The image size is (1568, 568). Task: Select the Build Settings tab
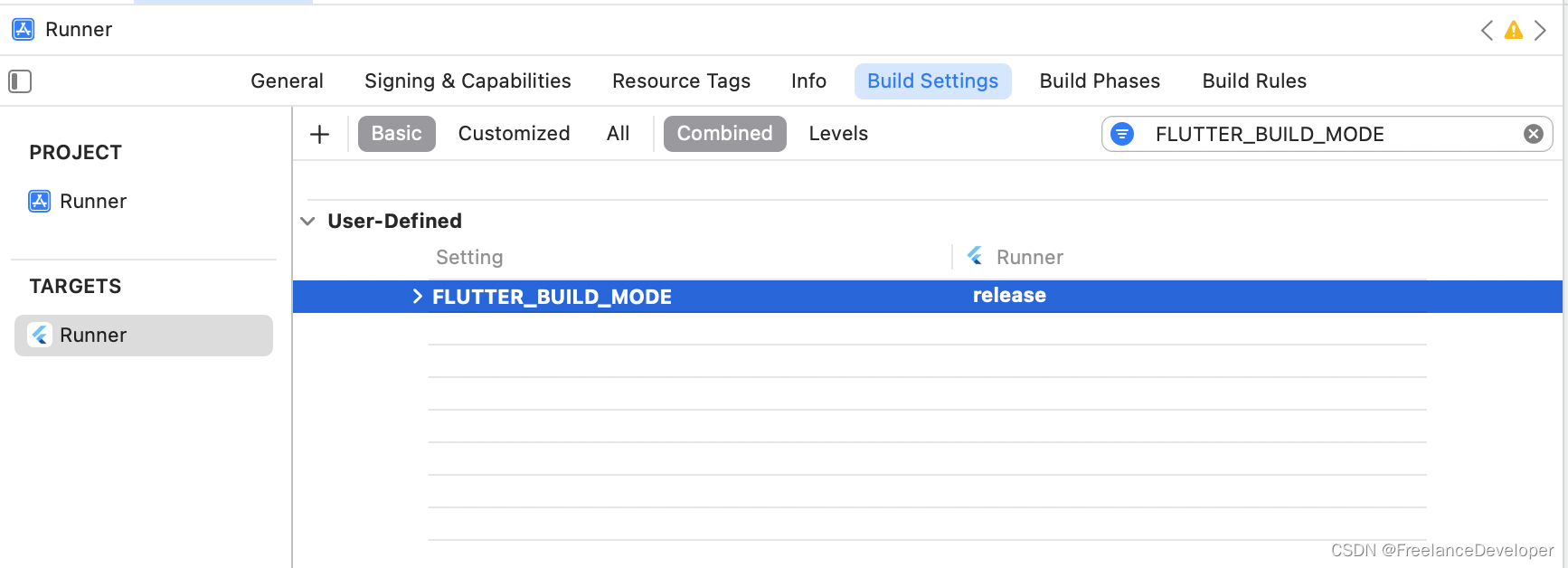[932, 81]
